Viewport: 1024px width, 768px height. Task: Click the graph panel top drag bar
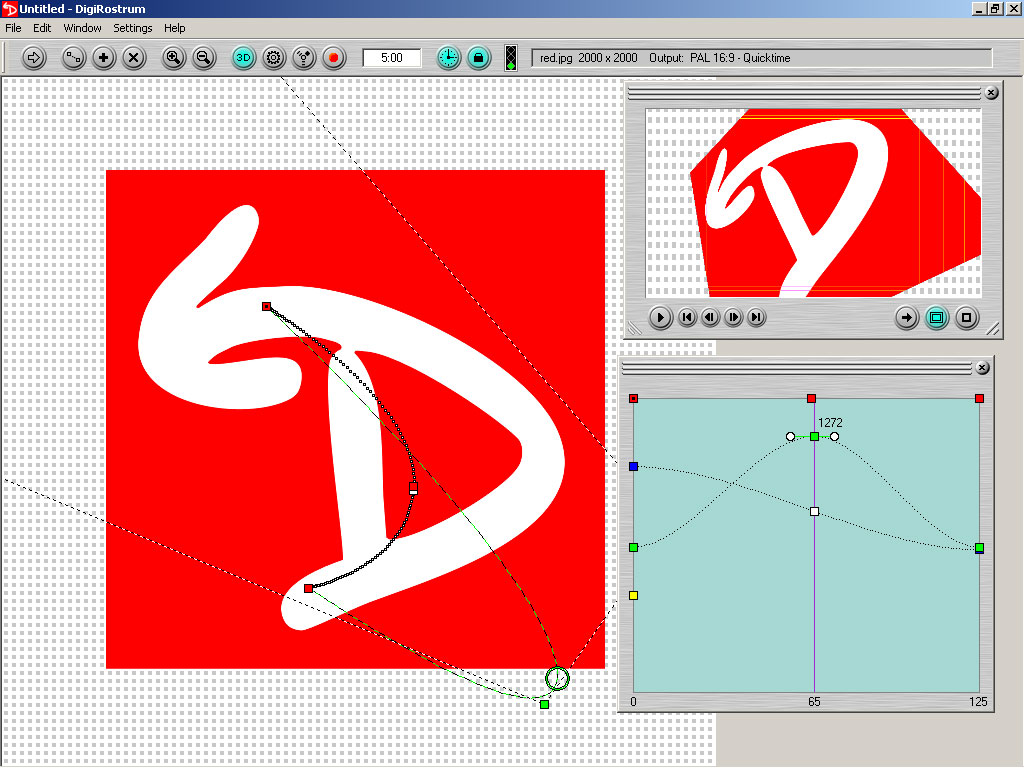click(797, 368)
